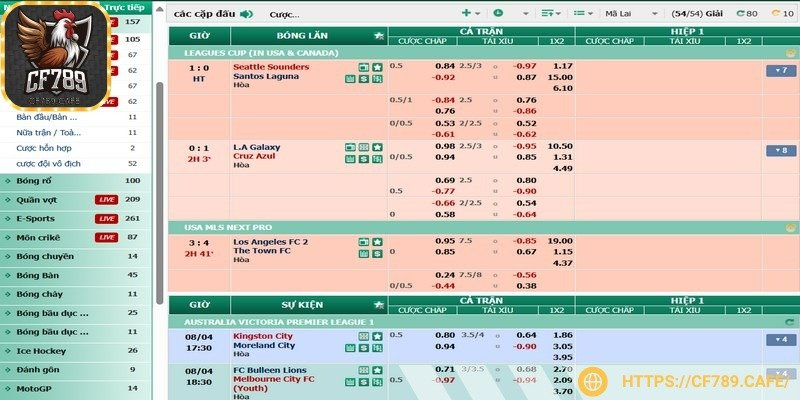Click the pitch view icon beside L.A Galaxy

[364, 147]
